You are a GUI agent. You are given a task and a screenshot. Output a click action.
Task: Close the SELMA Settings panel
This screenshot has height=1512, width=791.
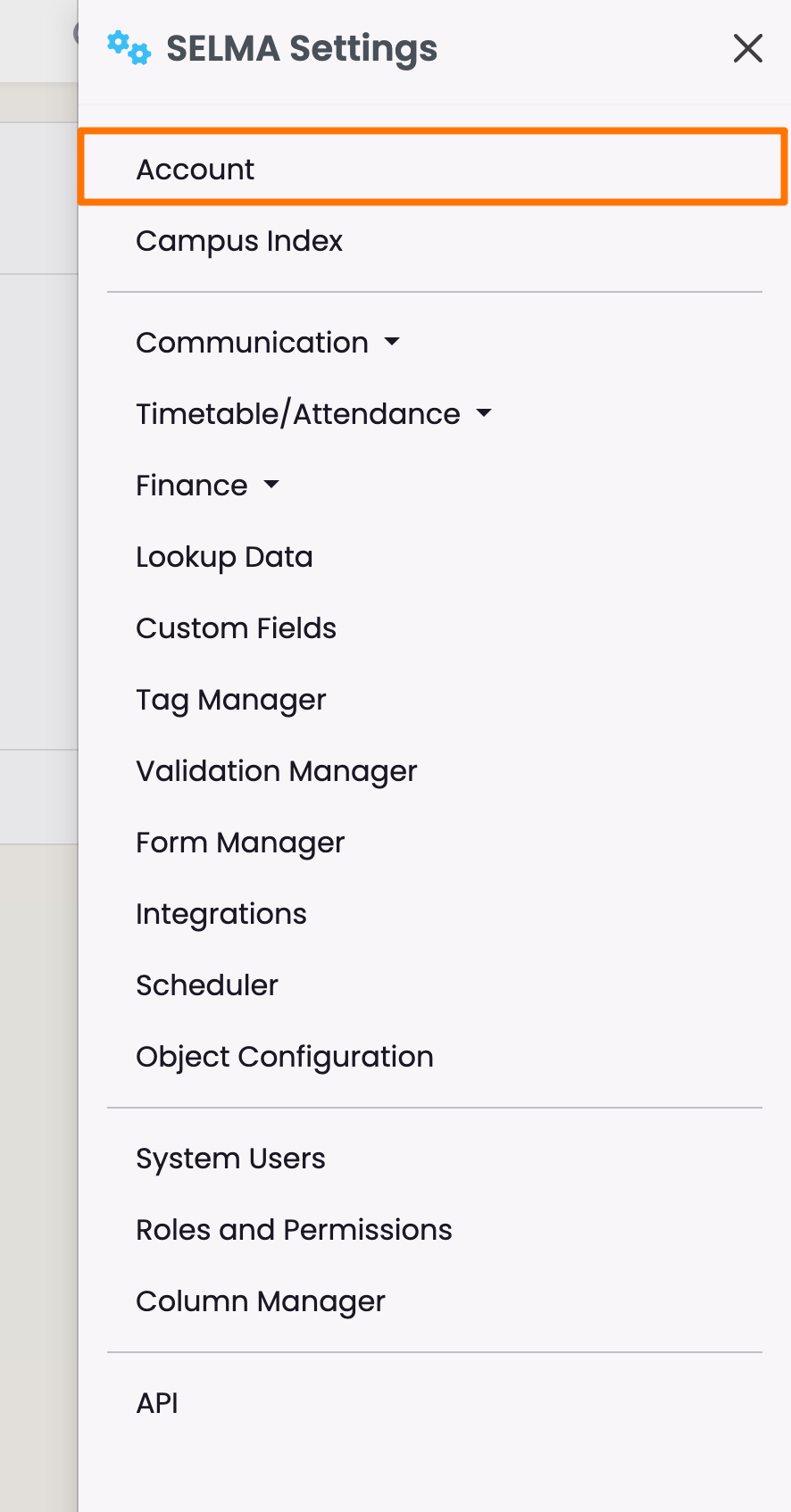pos(747,48)
